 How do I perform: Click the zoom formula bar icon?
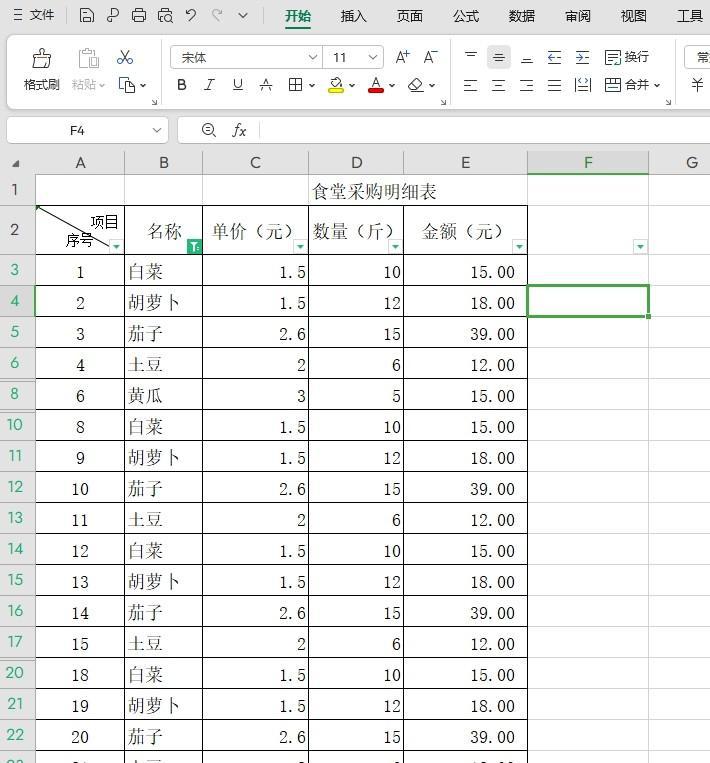(x=209, y=130)
